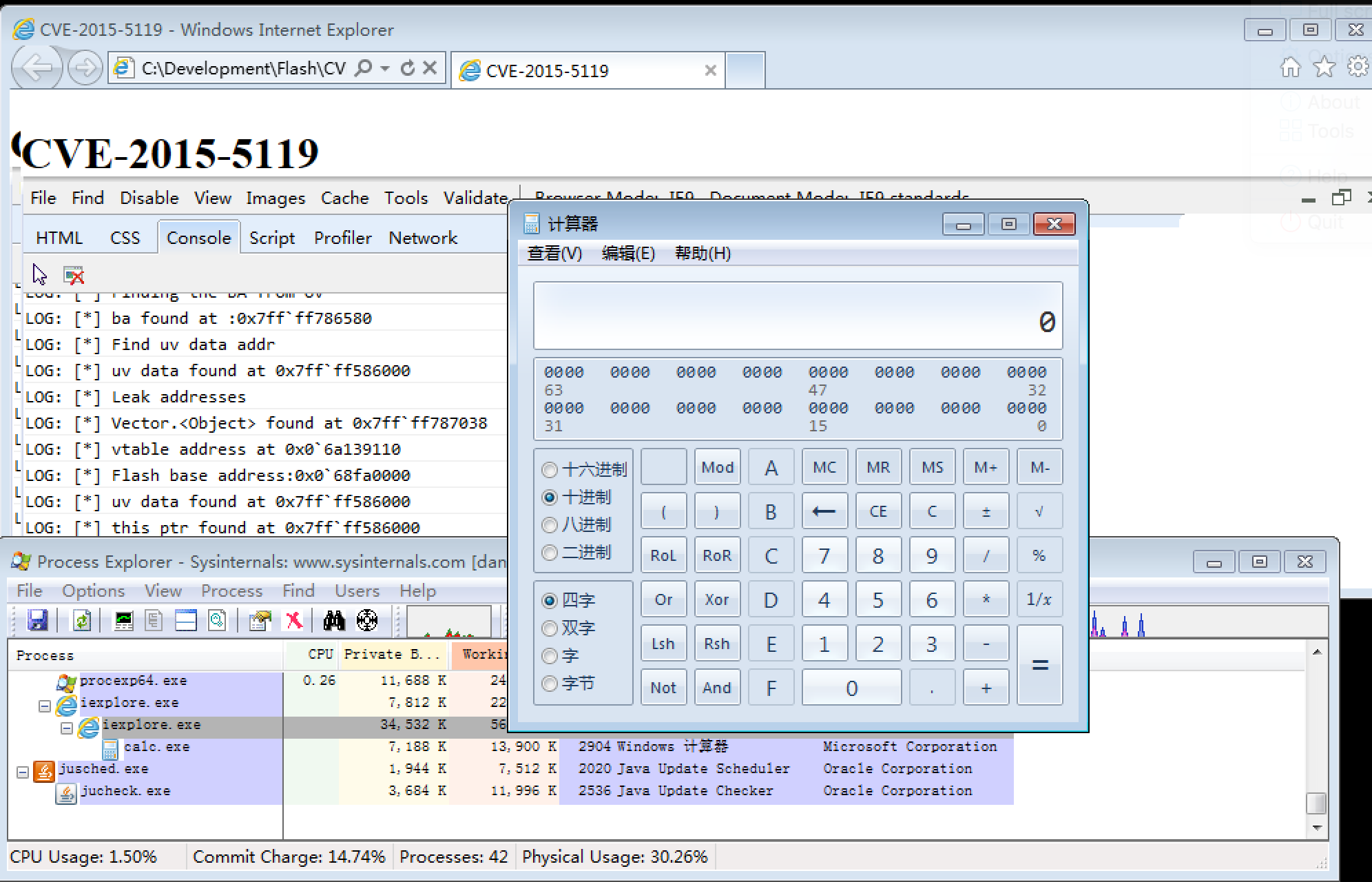Click the Internet Explorer Back arrow
The height and width of the screenshot is (882, 1372).
37,68
